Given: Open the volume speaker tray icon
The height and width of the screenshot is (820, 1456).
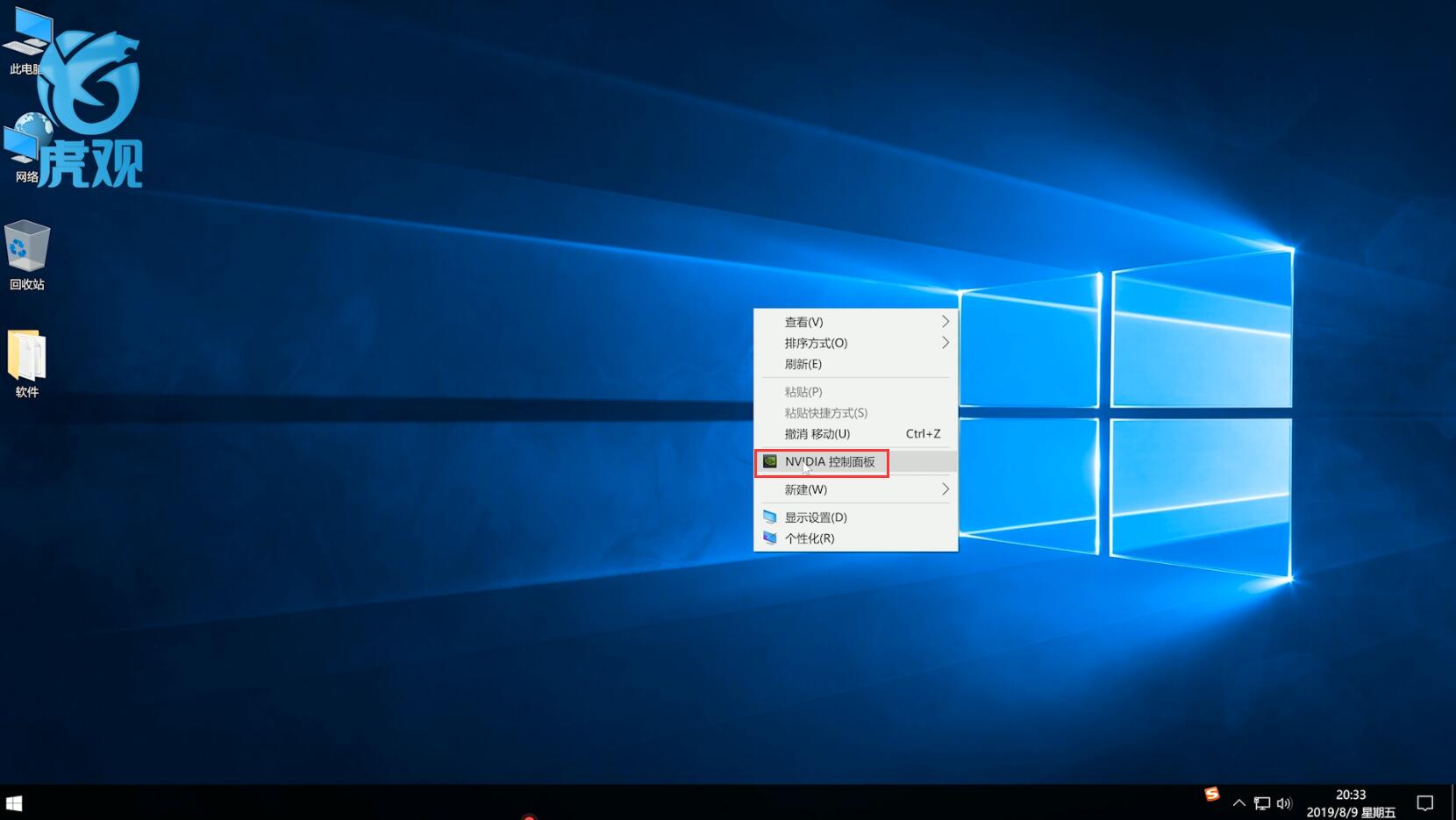Looking at the screenshot, I should [1285, 803].
